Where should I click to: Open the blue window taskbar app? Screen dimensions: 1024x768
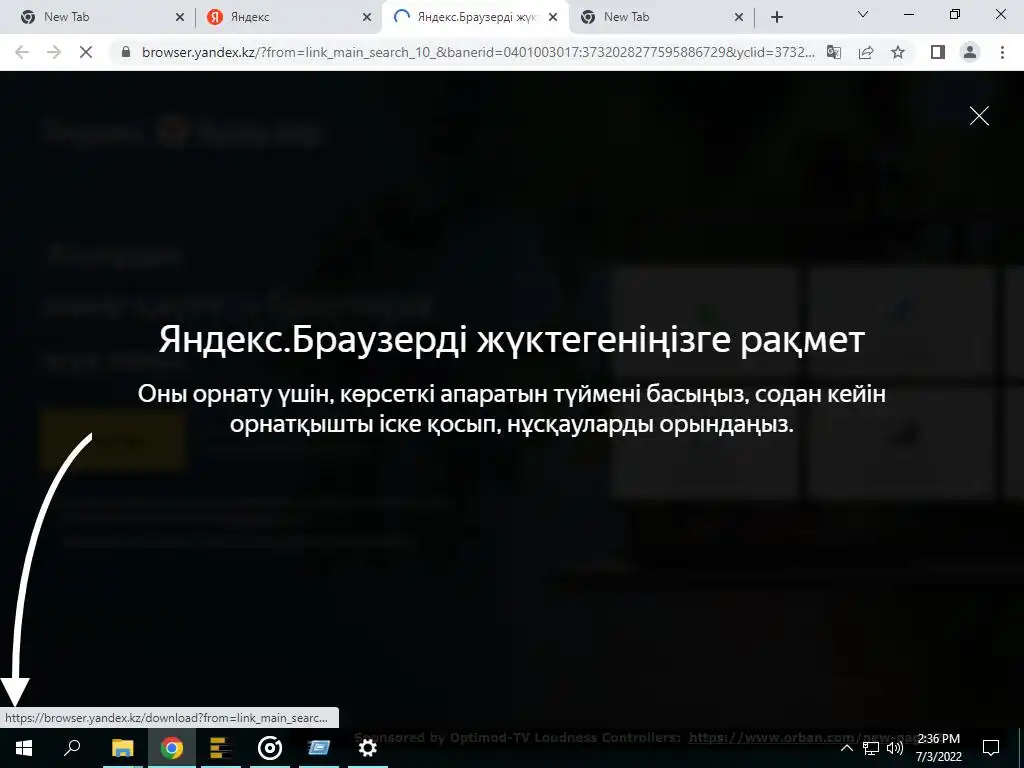(x=319, y=748)
